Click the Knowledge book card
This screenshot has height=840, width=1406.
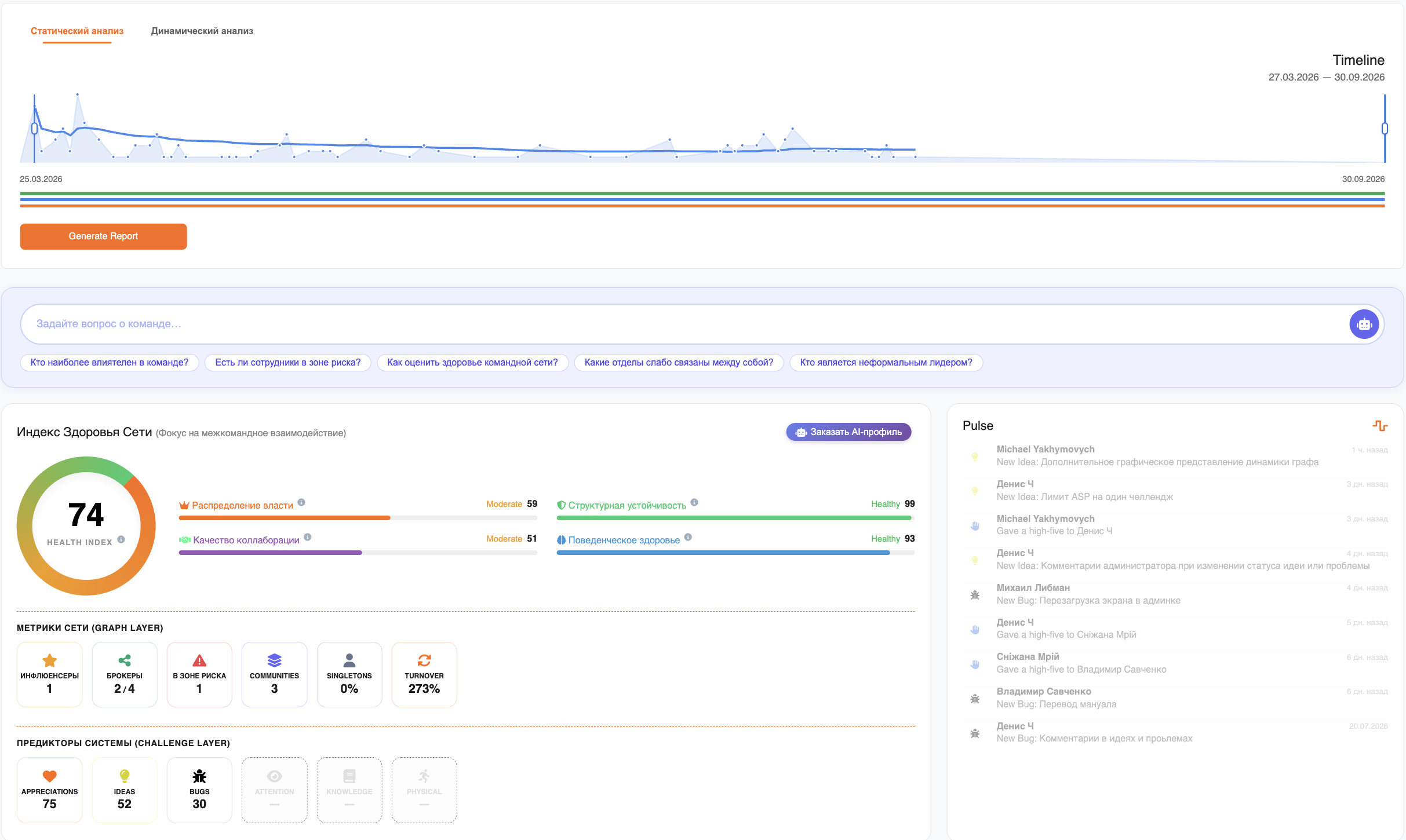[x=349, y=790]
